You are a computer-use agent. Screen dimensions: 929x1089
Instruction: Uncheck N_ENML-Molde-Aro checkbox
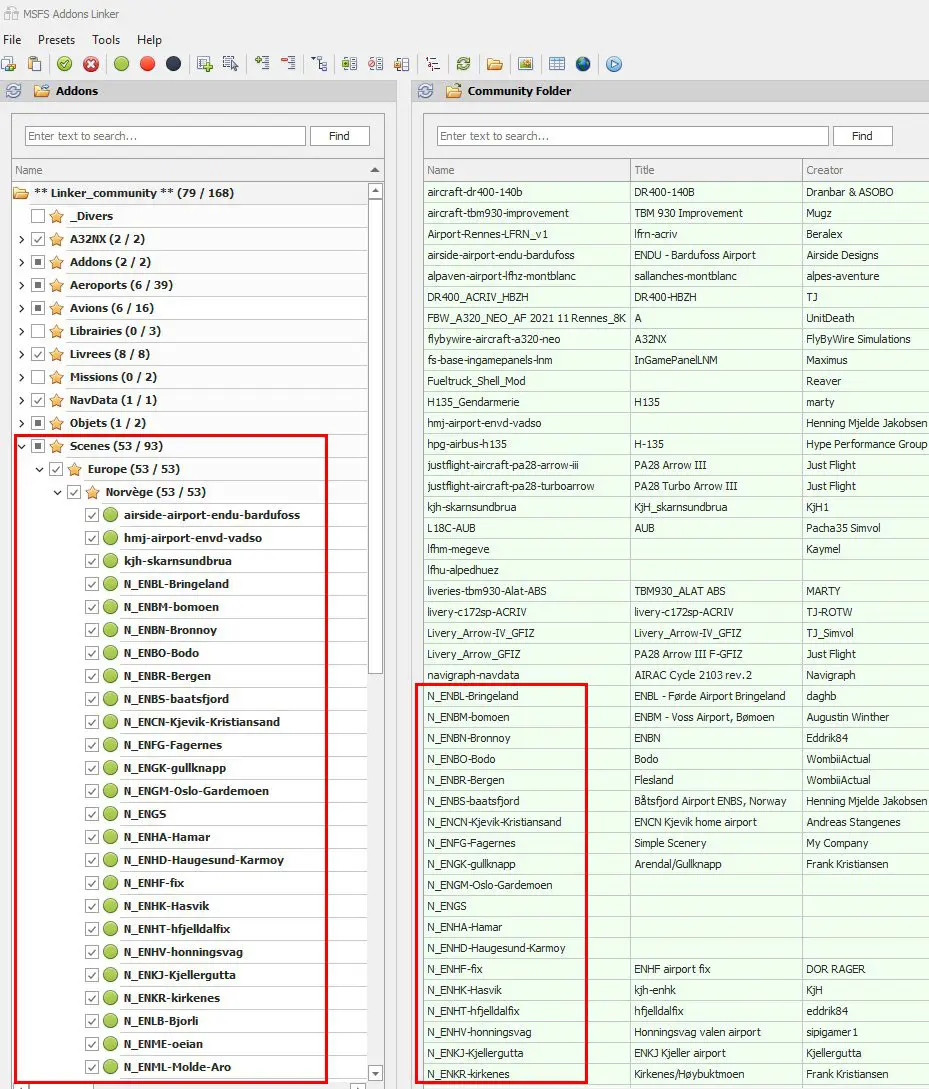click(92, 1067)
